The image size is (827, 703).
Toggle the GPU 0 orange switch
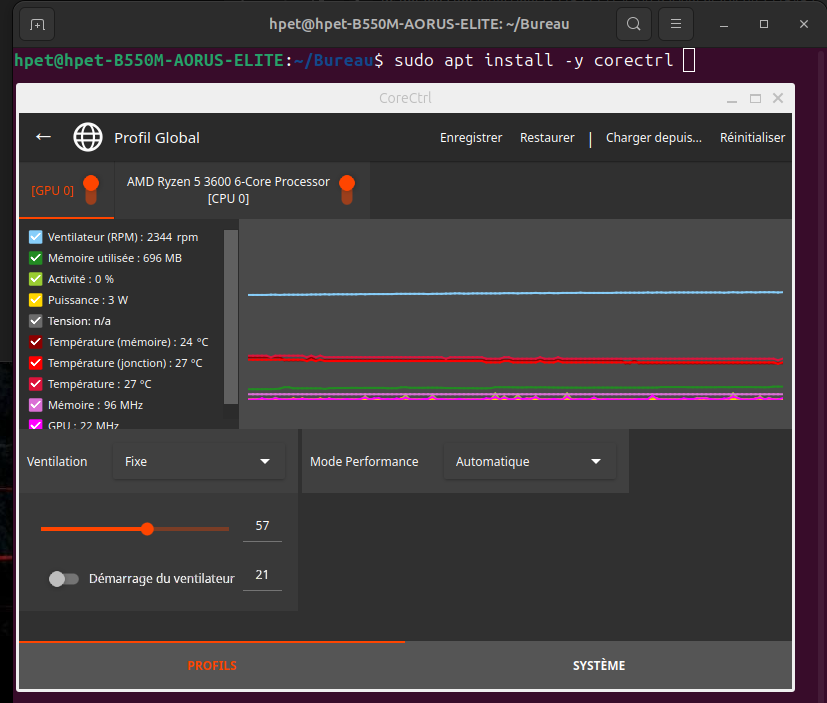click(91, 188)
